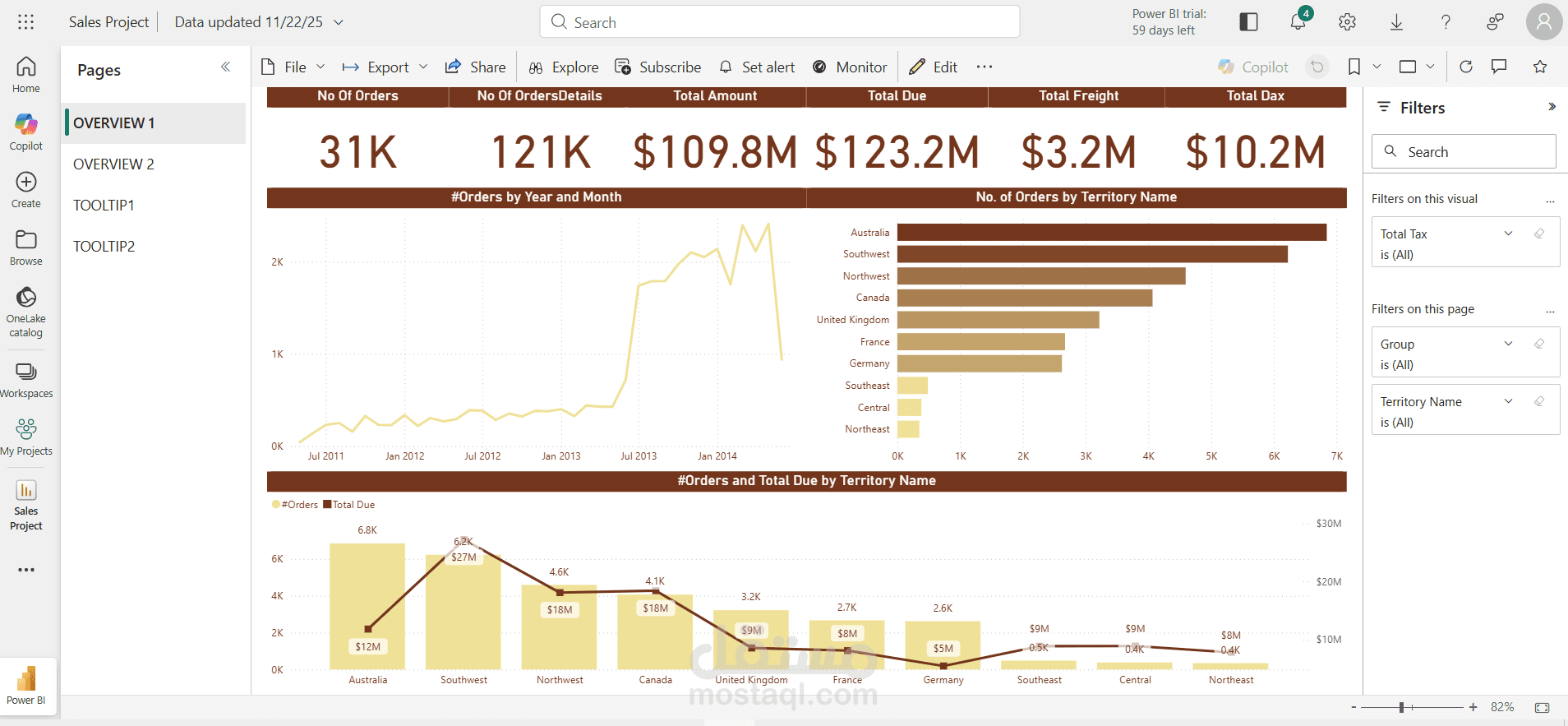Switch to the OVERVIEW 2 page
This screenshot has height=726, width=1568.
[x=154, y=164]
